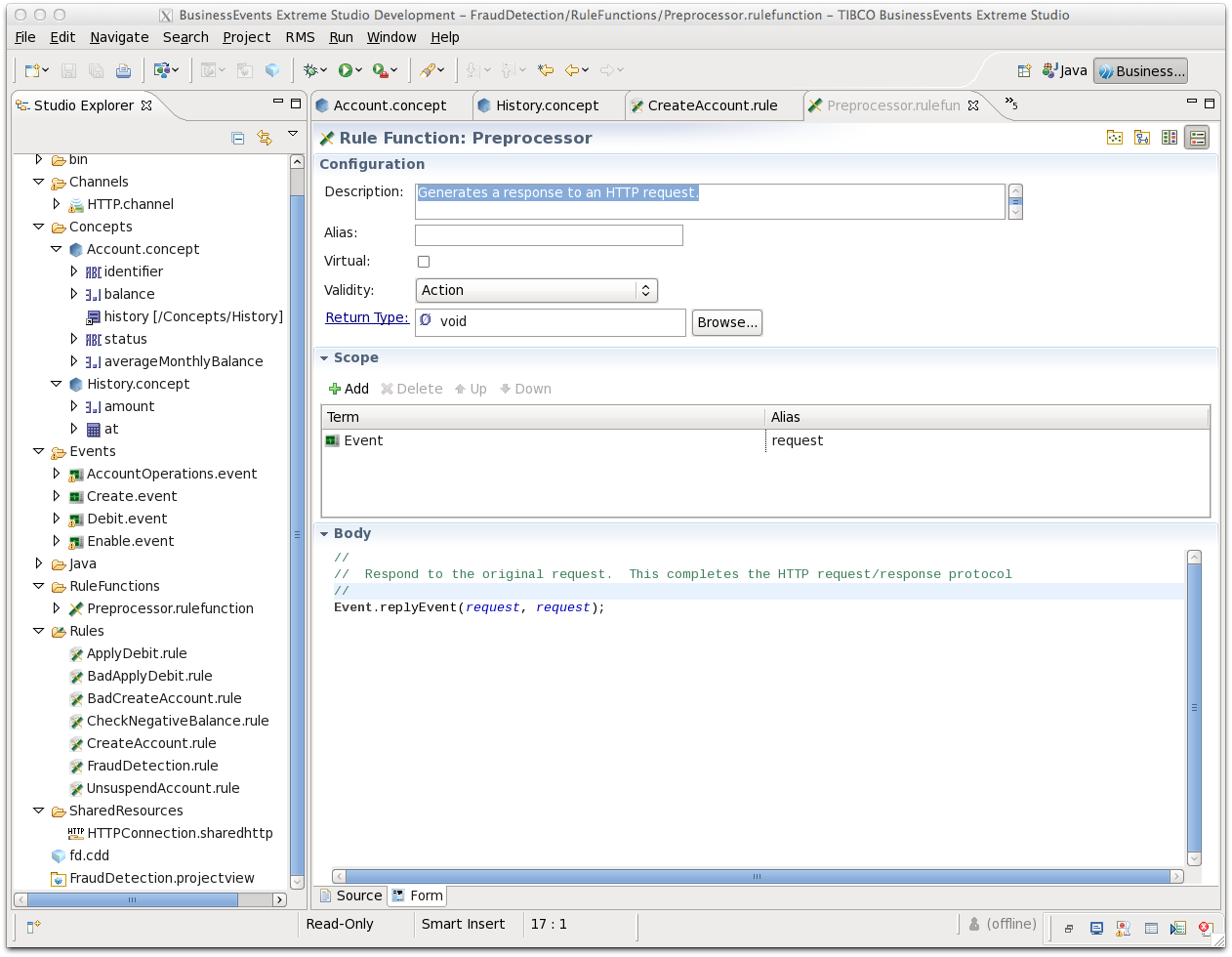Show hidden editor tabs list
The height and width of the screenshot is (957, 1232).
click(1011, 104)
